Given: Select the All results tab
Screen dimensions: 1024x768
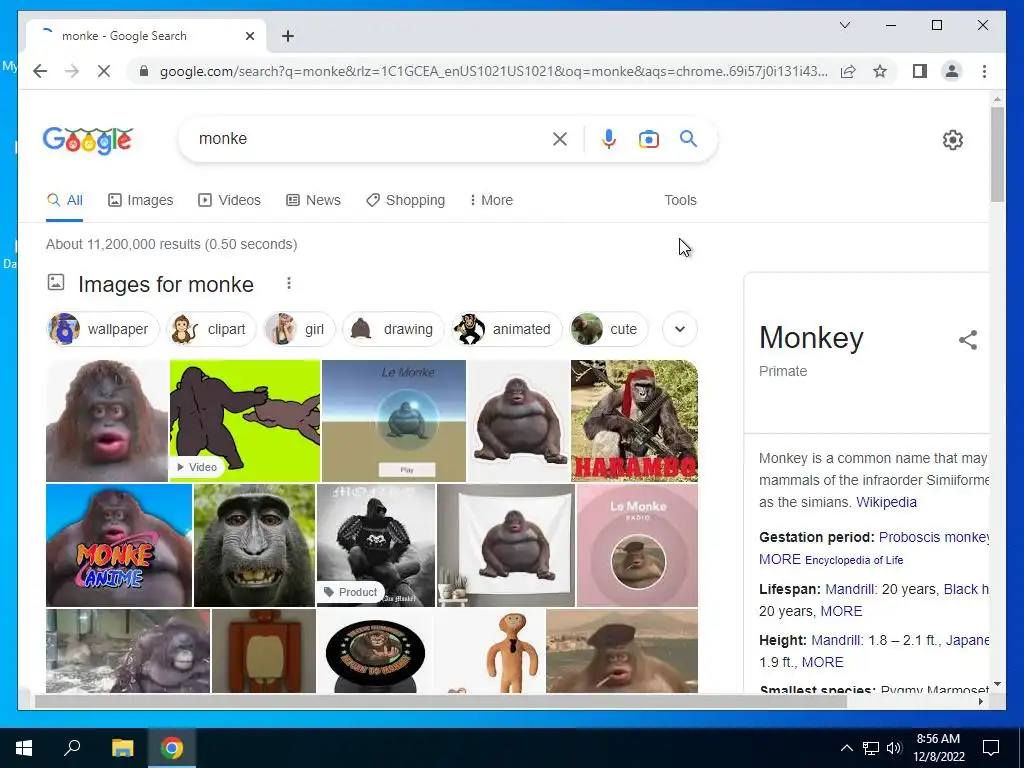Looking at the screenshot, I should [x=65, y=200].
